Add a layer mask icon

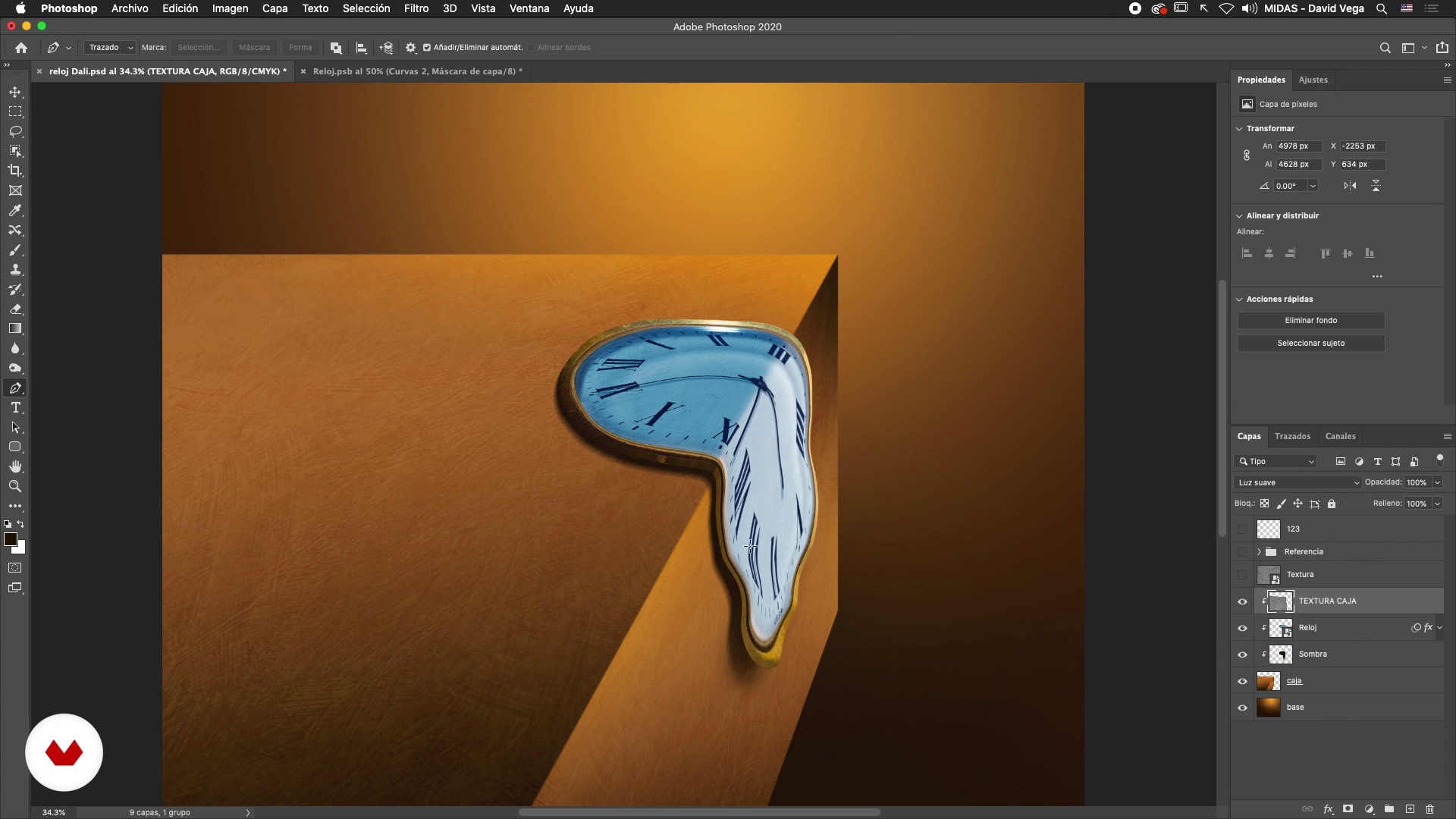tap(1348, 809)
